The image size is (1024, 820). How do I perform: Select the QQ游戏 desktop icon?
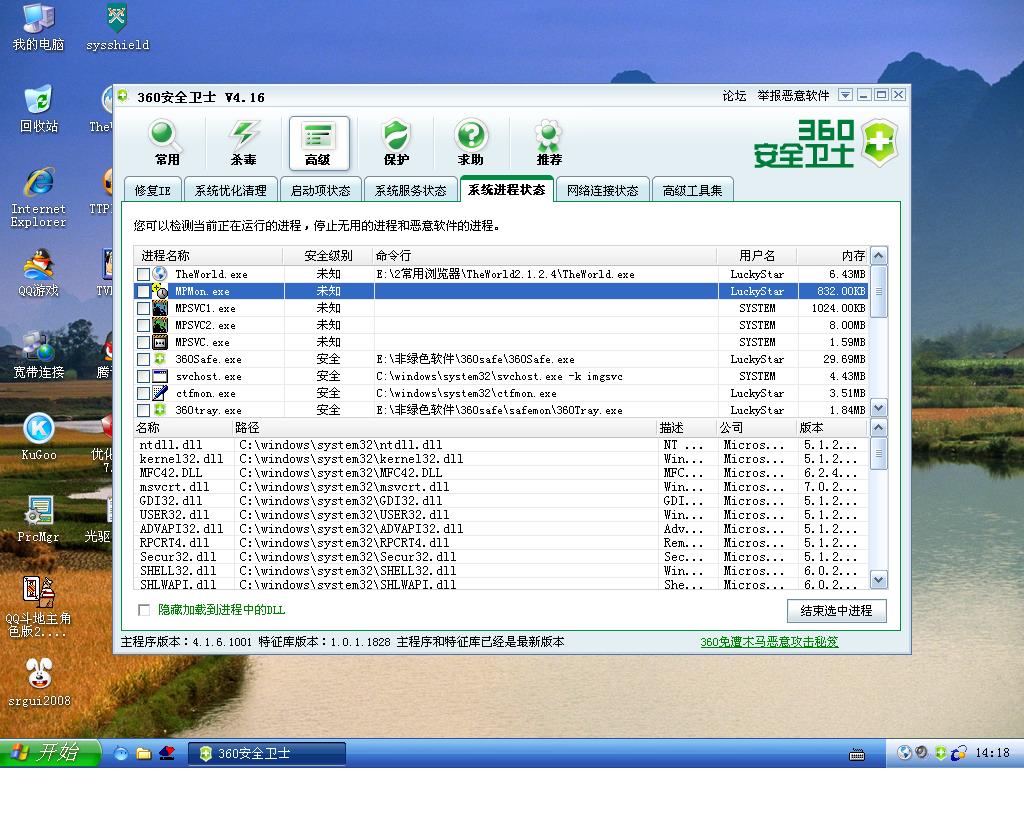39,273
